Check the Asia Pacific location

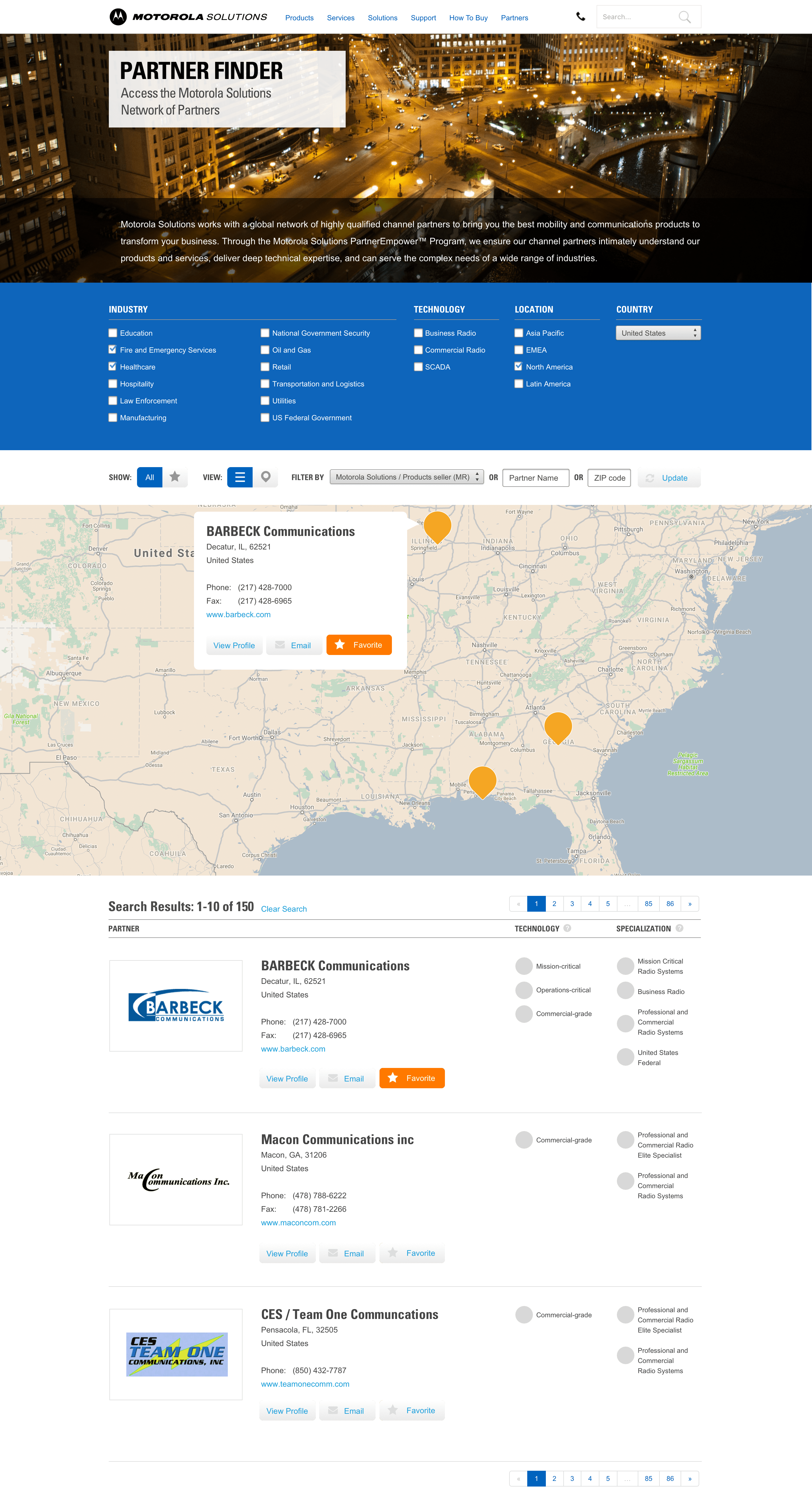[x=518, y=333]
